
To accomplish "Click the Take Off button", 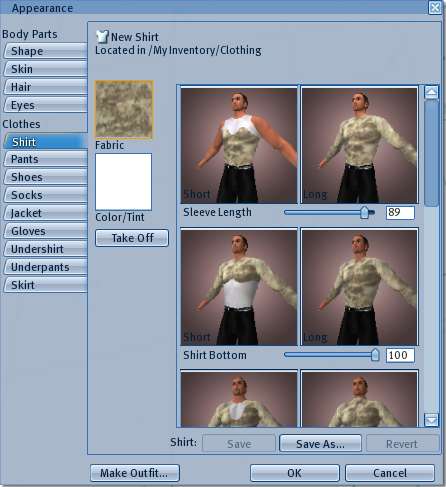I will [x=132, y=238].
